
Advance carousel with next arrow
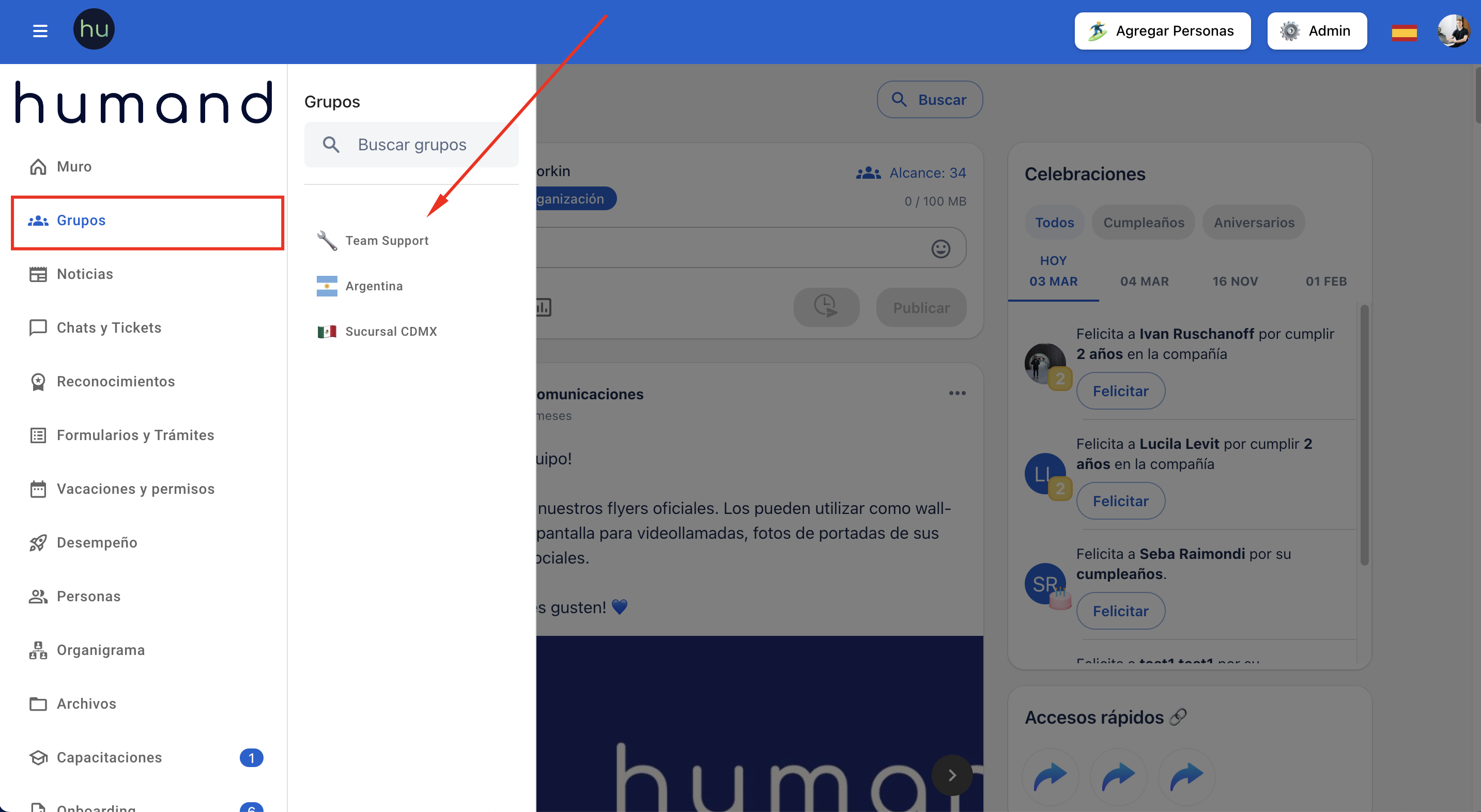(x=951, y=775)
